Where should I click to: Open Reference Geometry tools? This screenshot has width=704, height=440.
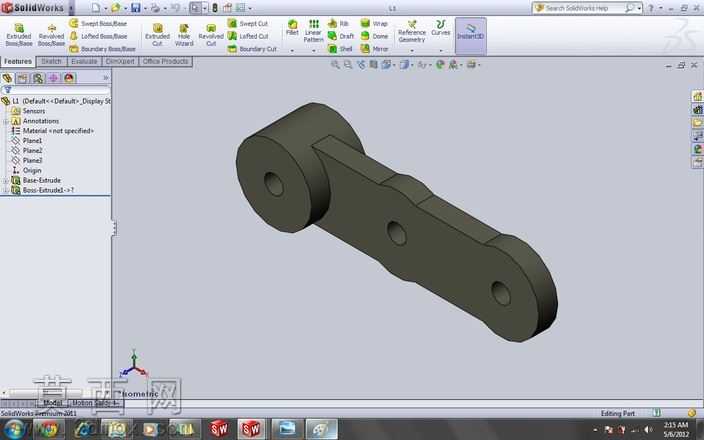pos(412,31)
